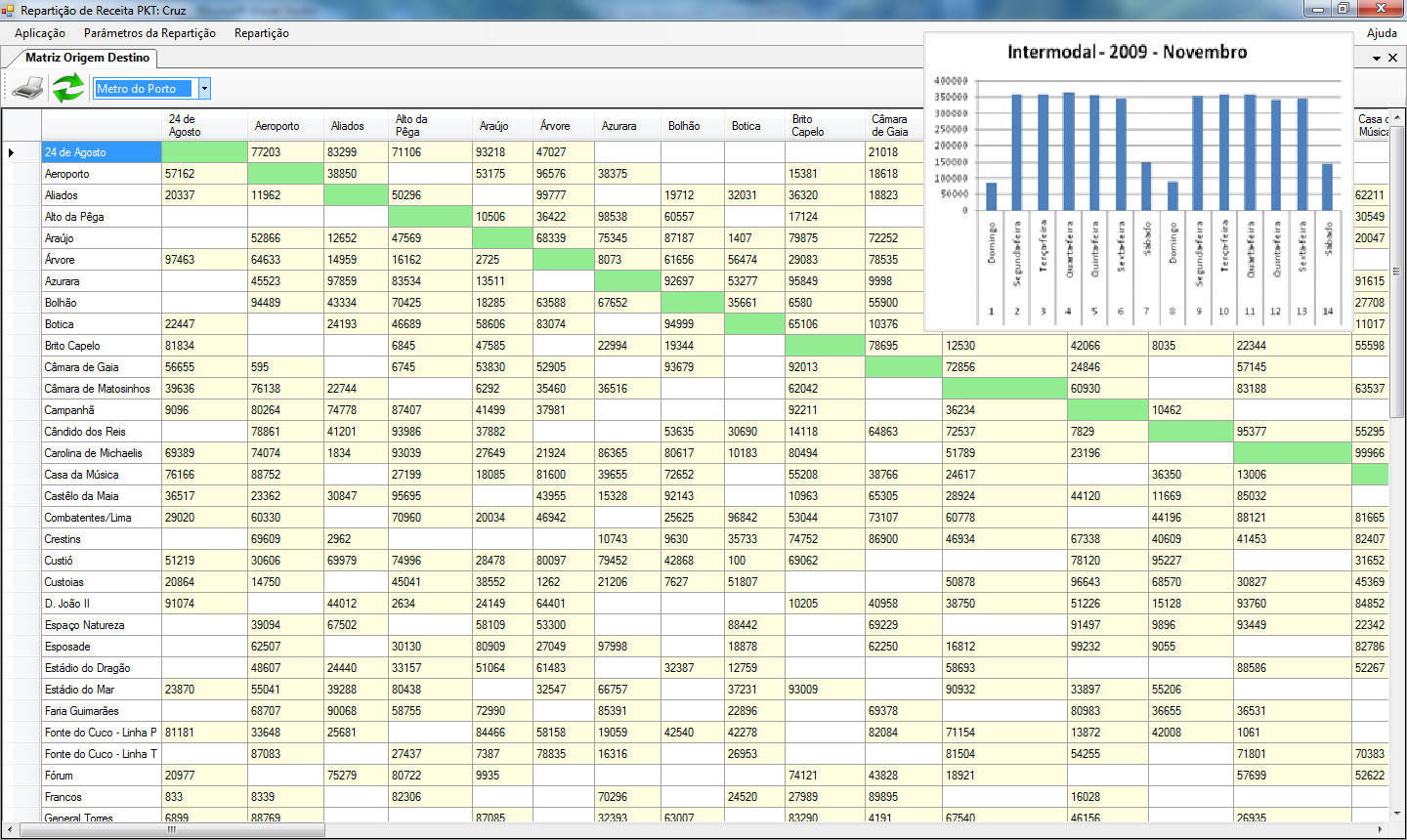
Task: Click the vertical scrollbar up arrow
Action: click(1397, 118)
